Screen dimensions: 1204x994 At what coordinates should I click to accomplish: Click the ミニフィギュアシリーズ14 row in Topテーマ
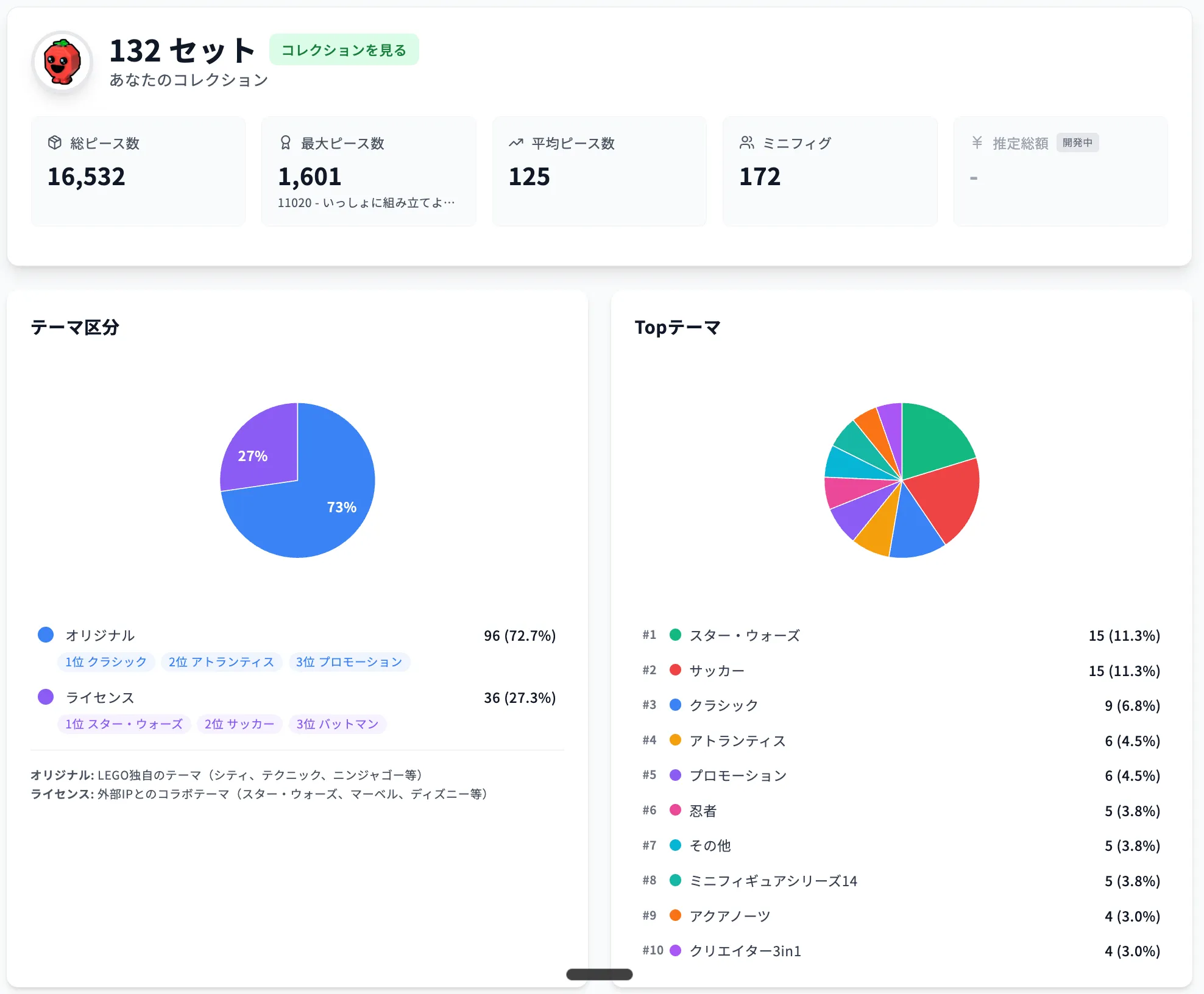(x=774, y=881)
